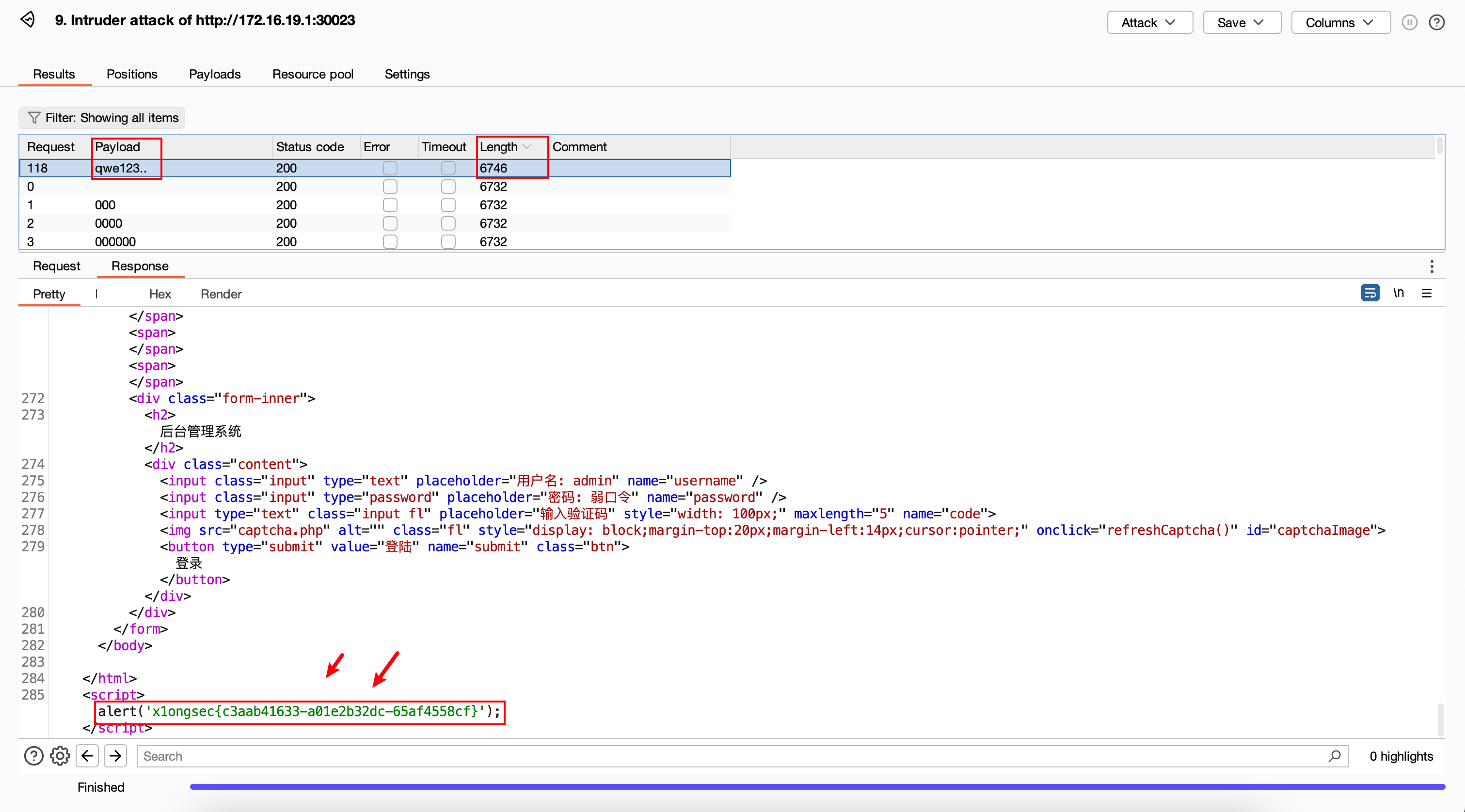Pause the attack with the pause icon
The width and height of the screenshot is (1465, 812).
(x=1409, y=22)
